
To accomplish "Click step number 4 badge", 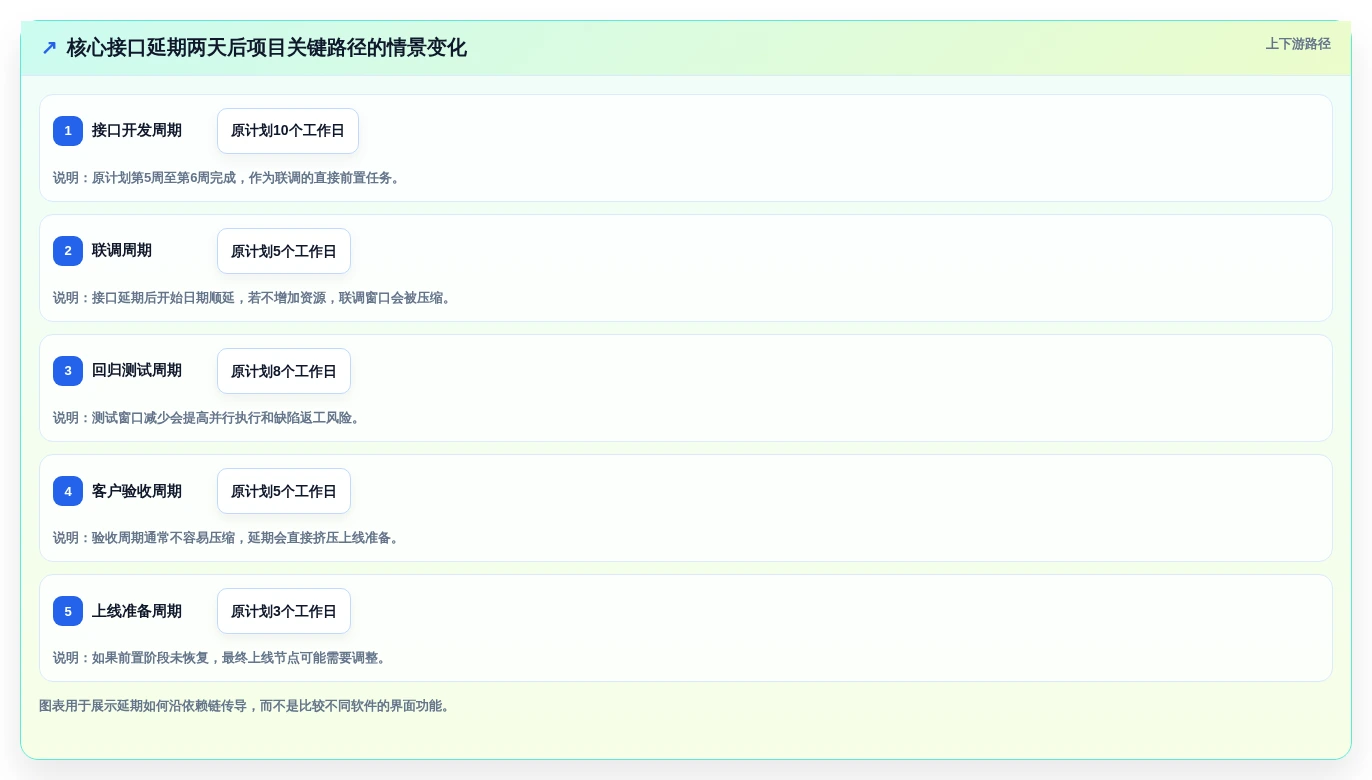I will (x=68, y=491).
